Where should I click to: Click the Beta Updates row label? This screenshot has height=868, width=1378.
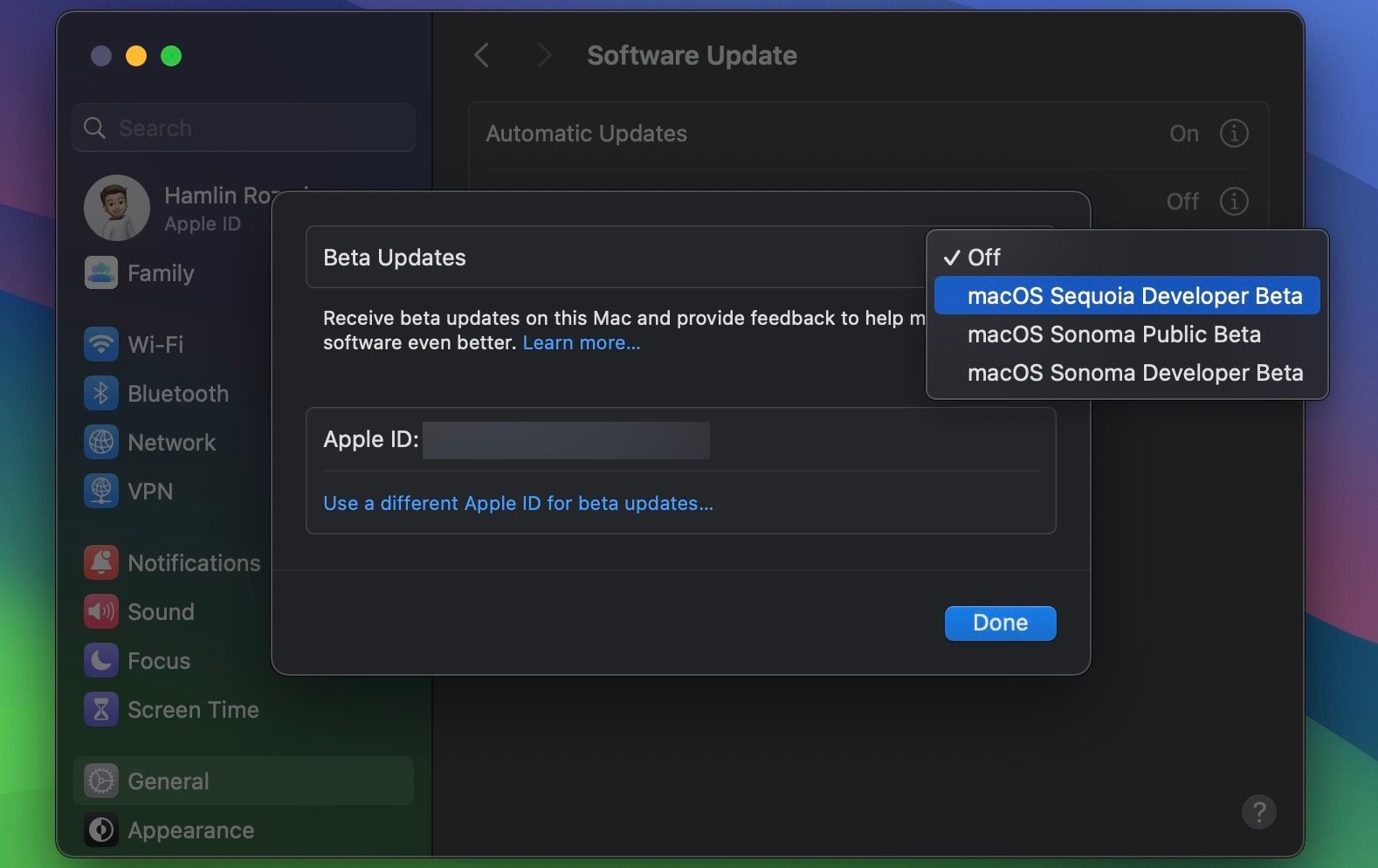(x=395, y=258)
